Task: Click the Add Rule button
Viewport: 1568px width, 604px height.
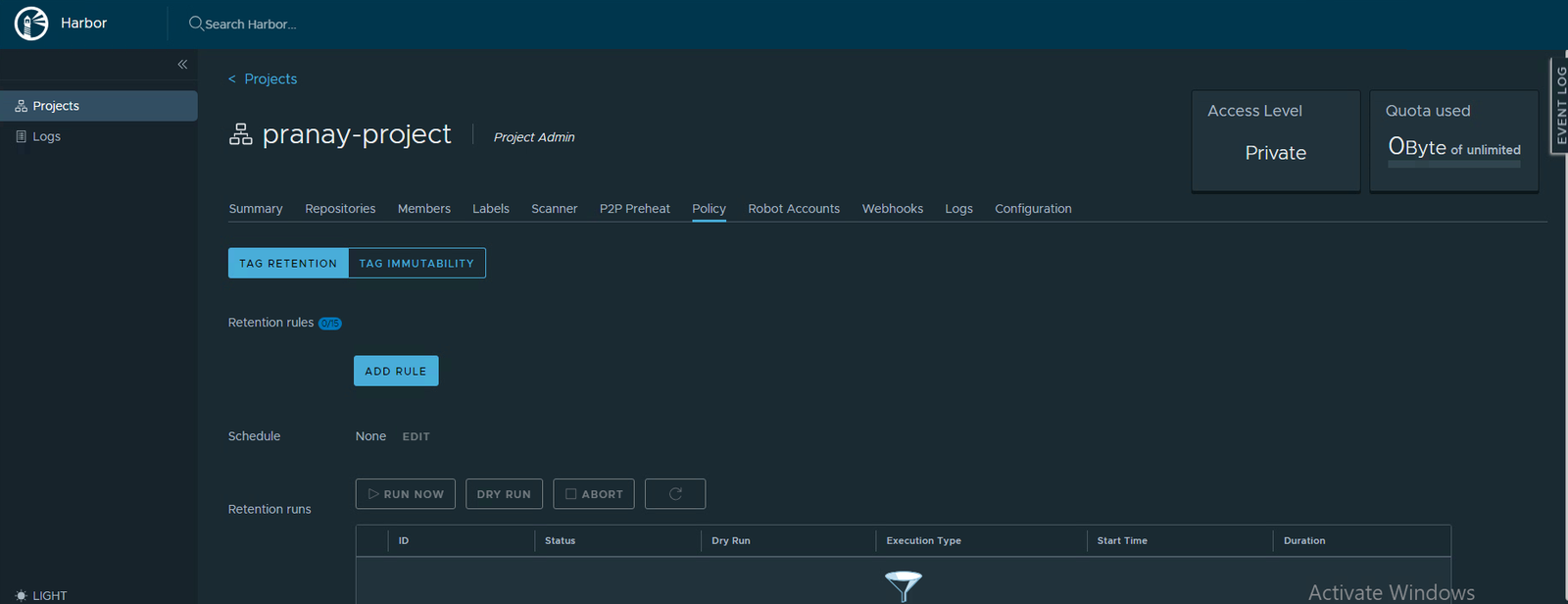Action: [x=396, y=371]
